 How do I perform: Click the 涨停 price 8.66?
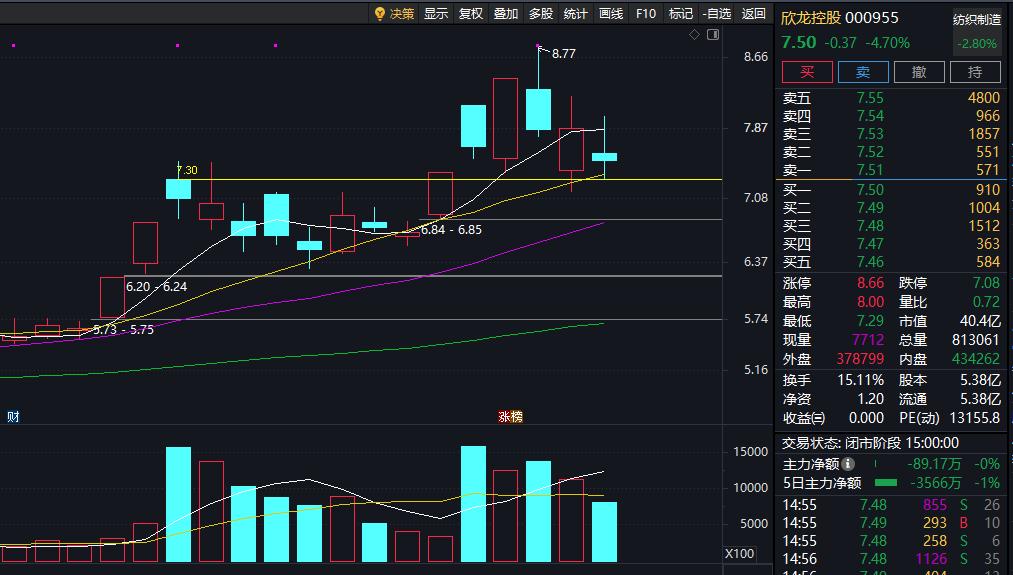870,283
